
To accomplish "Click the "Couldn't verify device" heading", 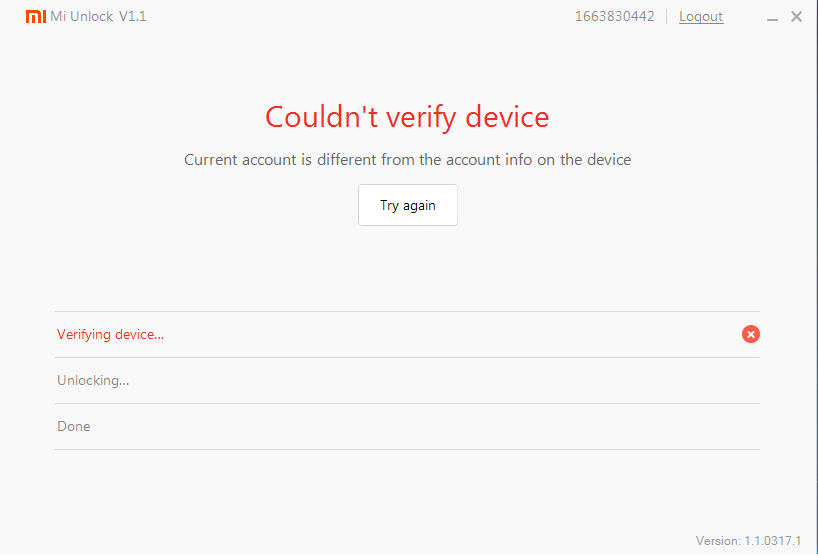I will tap(407, 117).
